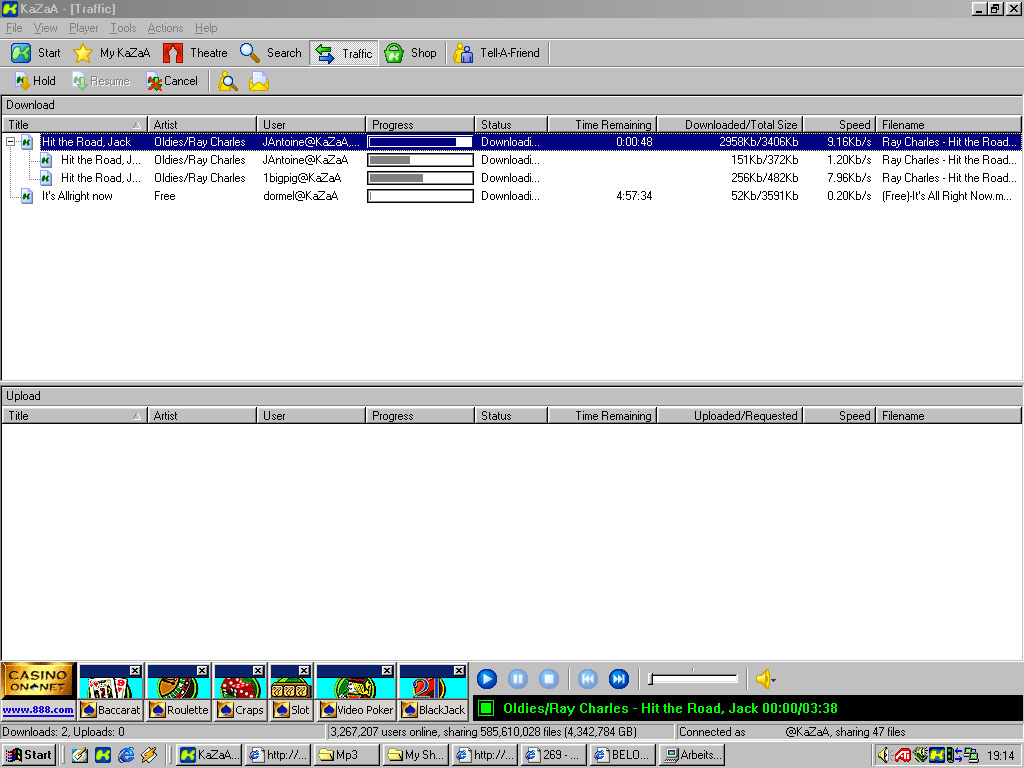Switch to the Traffic view

pyautogui.click(x=344, y=54)
